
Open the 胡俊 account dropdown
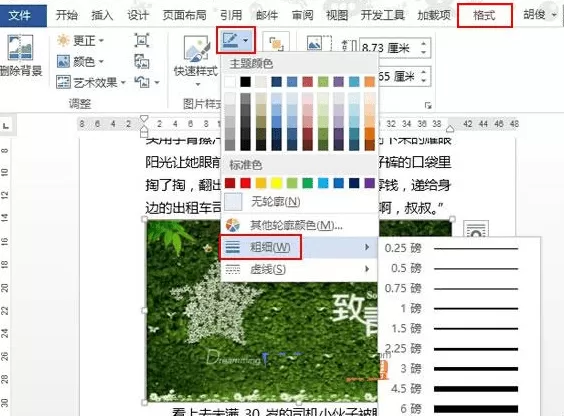[x=540, y=15]
